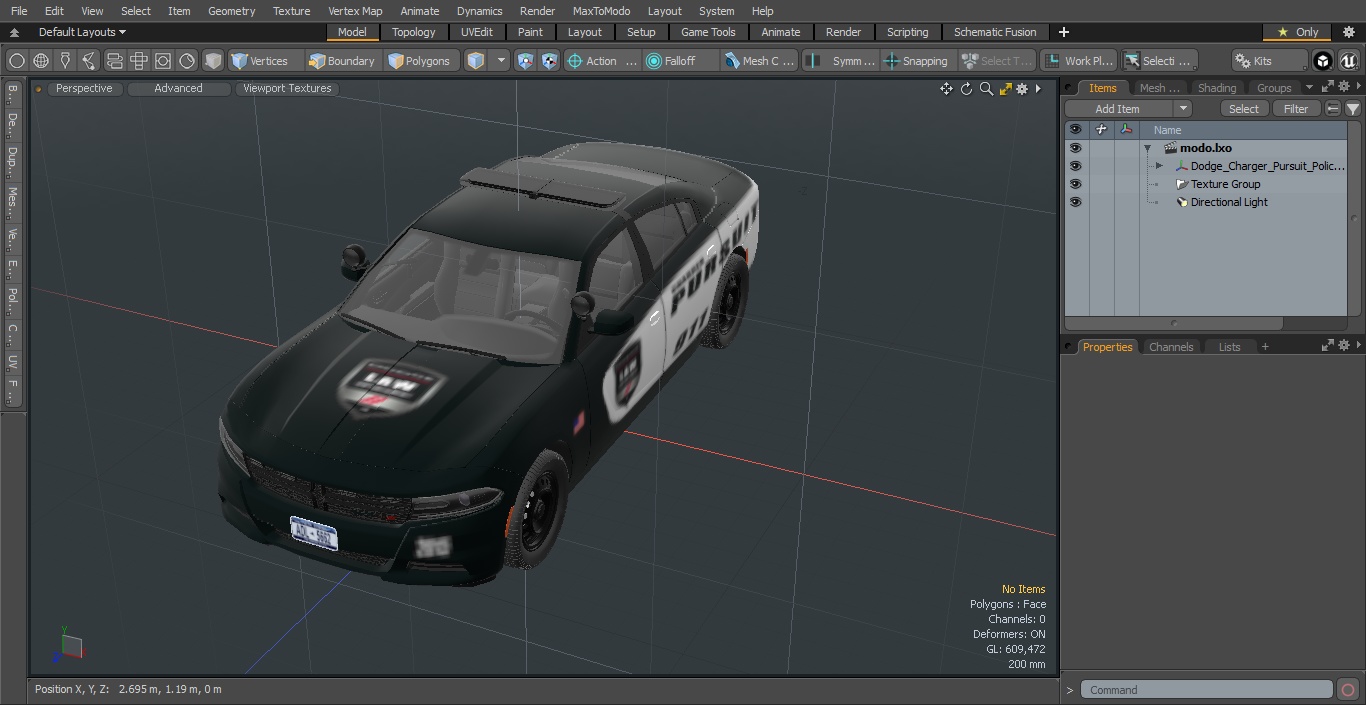Click the Filter button in Items panel
1366x705 pixels.
click(1296, 109)
